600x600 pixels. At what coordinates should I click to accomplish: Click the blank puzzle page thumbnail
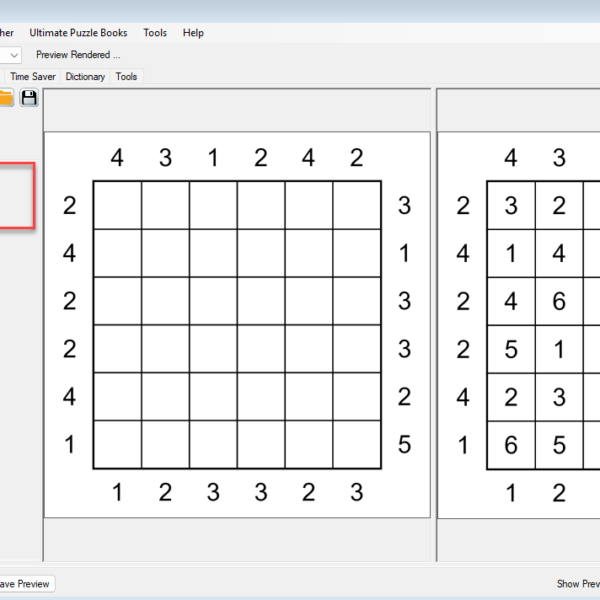coord(237,325)
